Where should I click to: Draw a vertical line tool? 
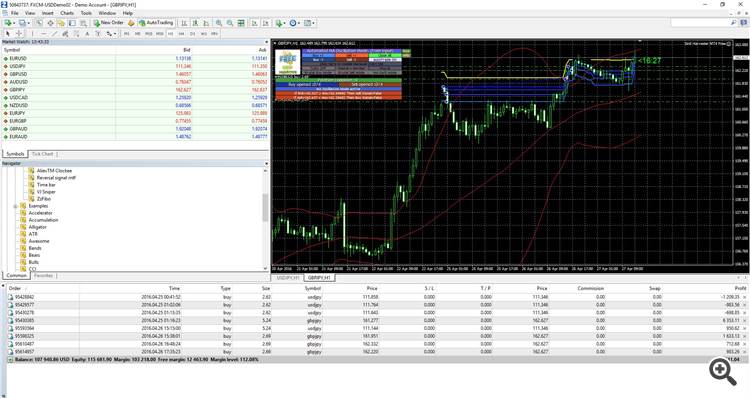click(x=32, y=33)
